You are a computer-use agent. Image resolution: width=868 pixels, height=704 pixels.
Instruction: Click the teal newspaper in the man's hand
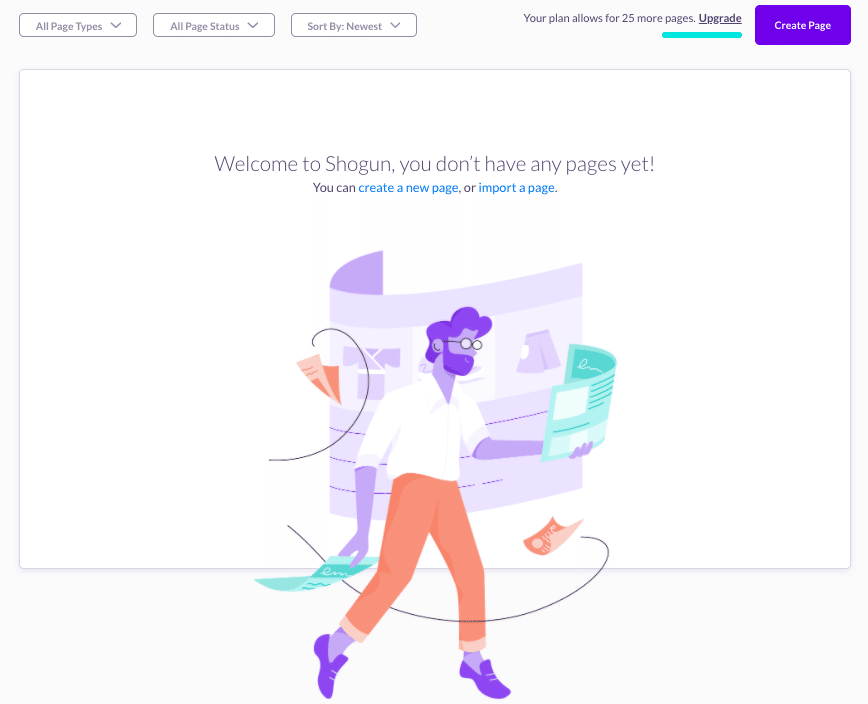click(580, 403)
